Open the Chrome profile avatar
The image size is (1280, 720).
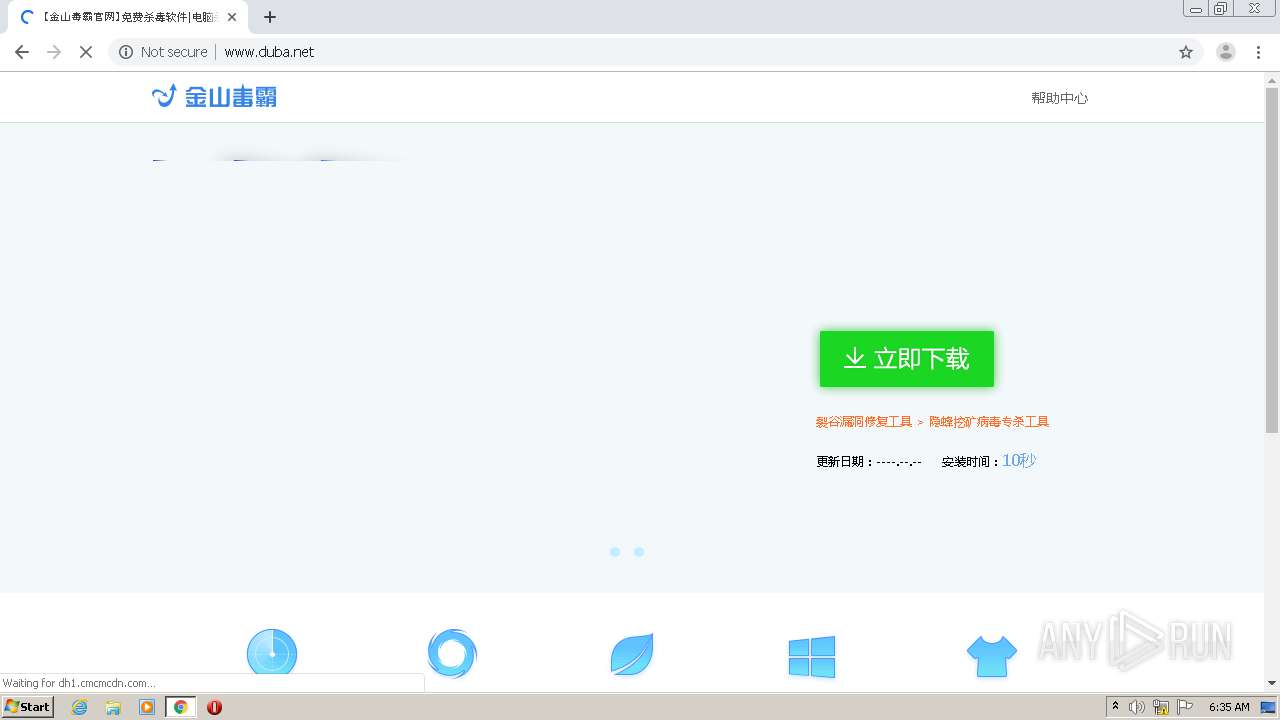1226,52
